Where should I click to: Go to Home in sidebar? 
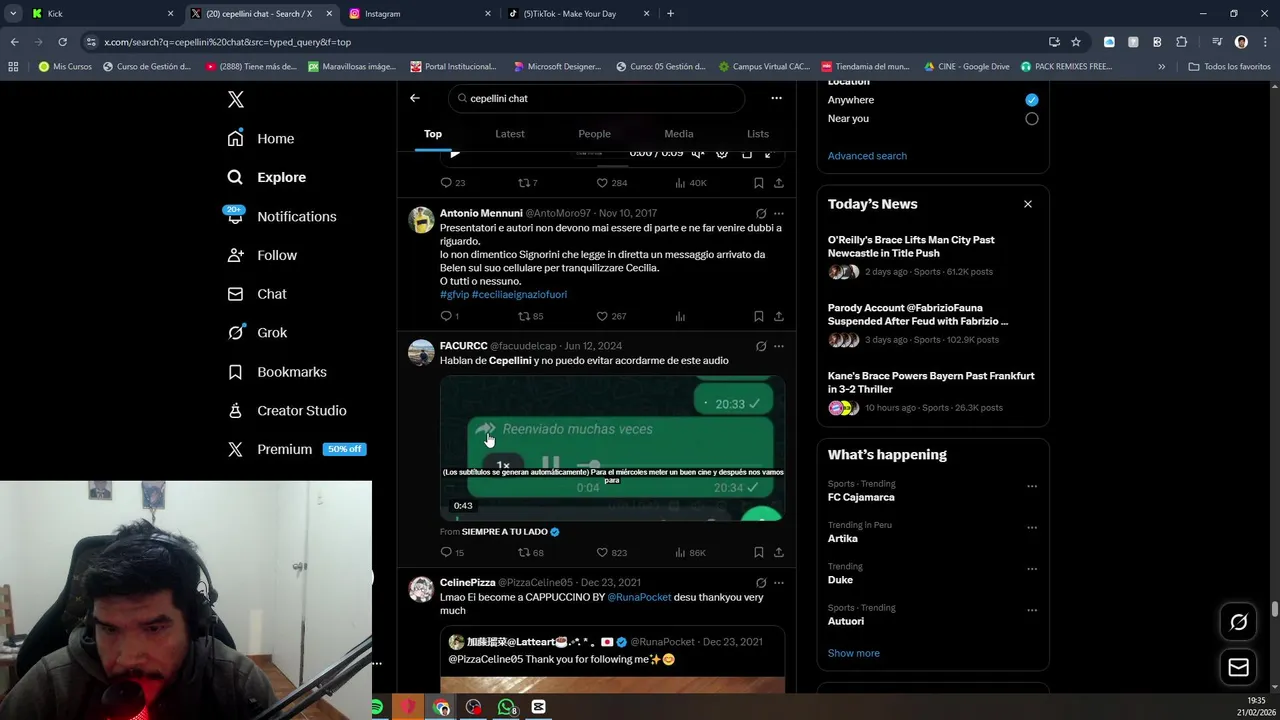click(261, 139)
